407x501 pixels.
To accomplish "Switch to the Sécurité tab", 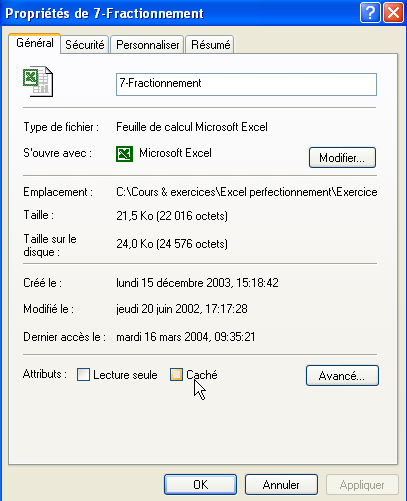I will 85,45.
